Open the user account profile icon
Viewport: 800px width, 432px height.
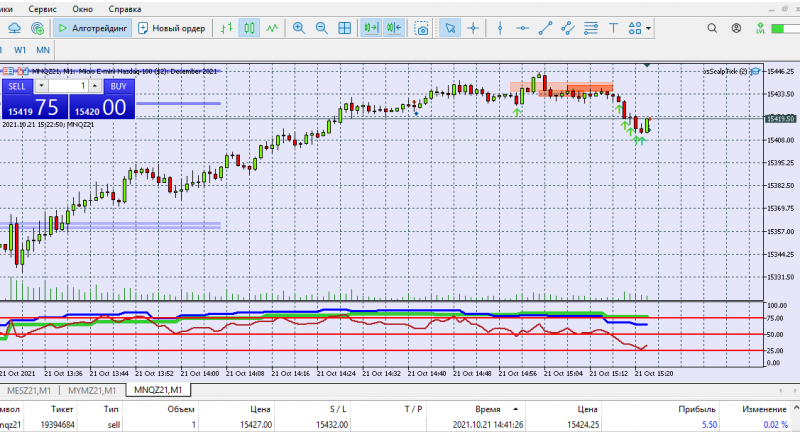click(736, 28)
